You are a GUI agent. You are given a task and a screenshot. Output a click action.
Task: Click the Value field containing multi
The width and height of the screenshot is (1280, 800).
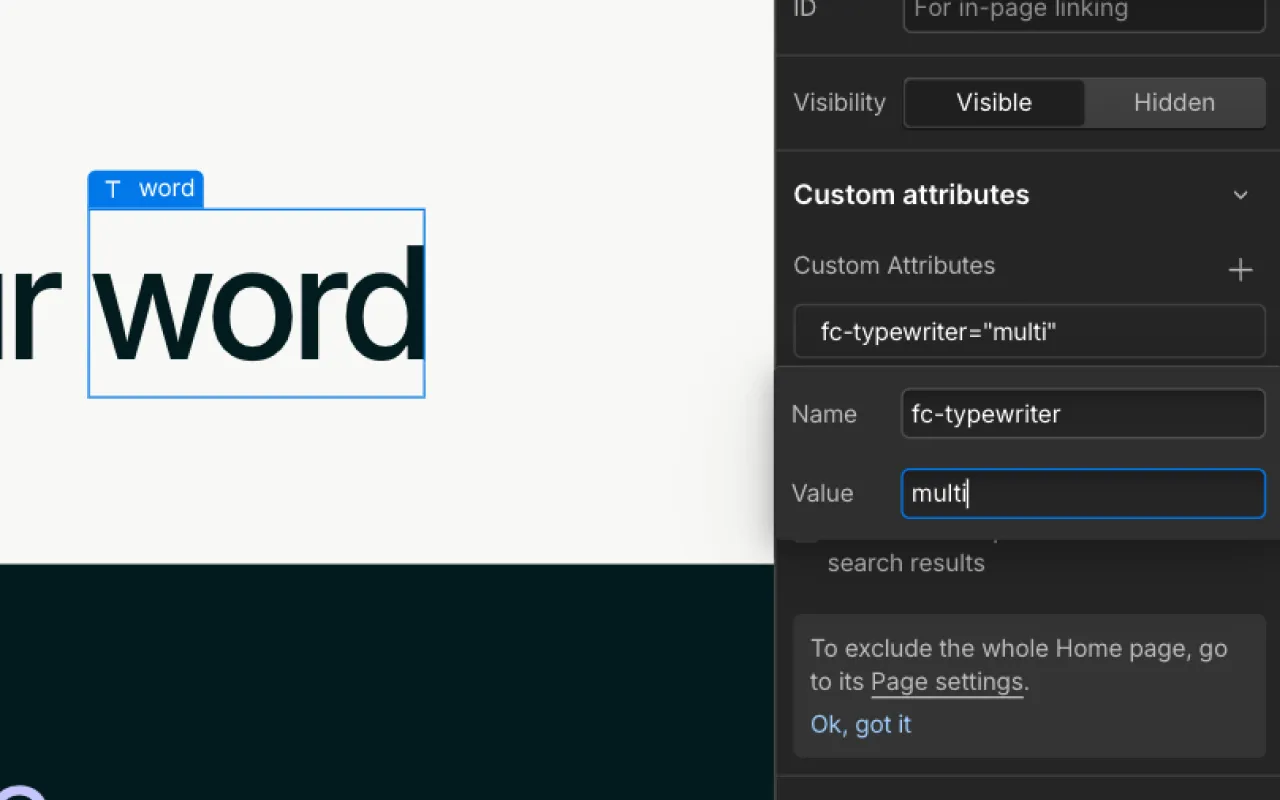coord(1083,493)
